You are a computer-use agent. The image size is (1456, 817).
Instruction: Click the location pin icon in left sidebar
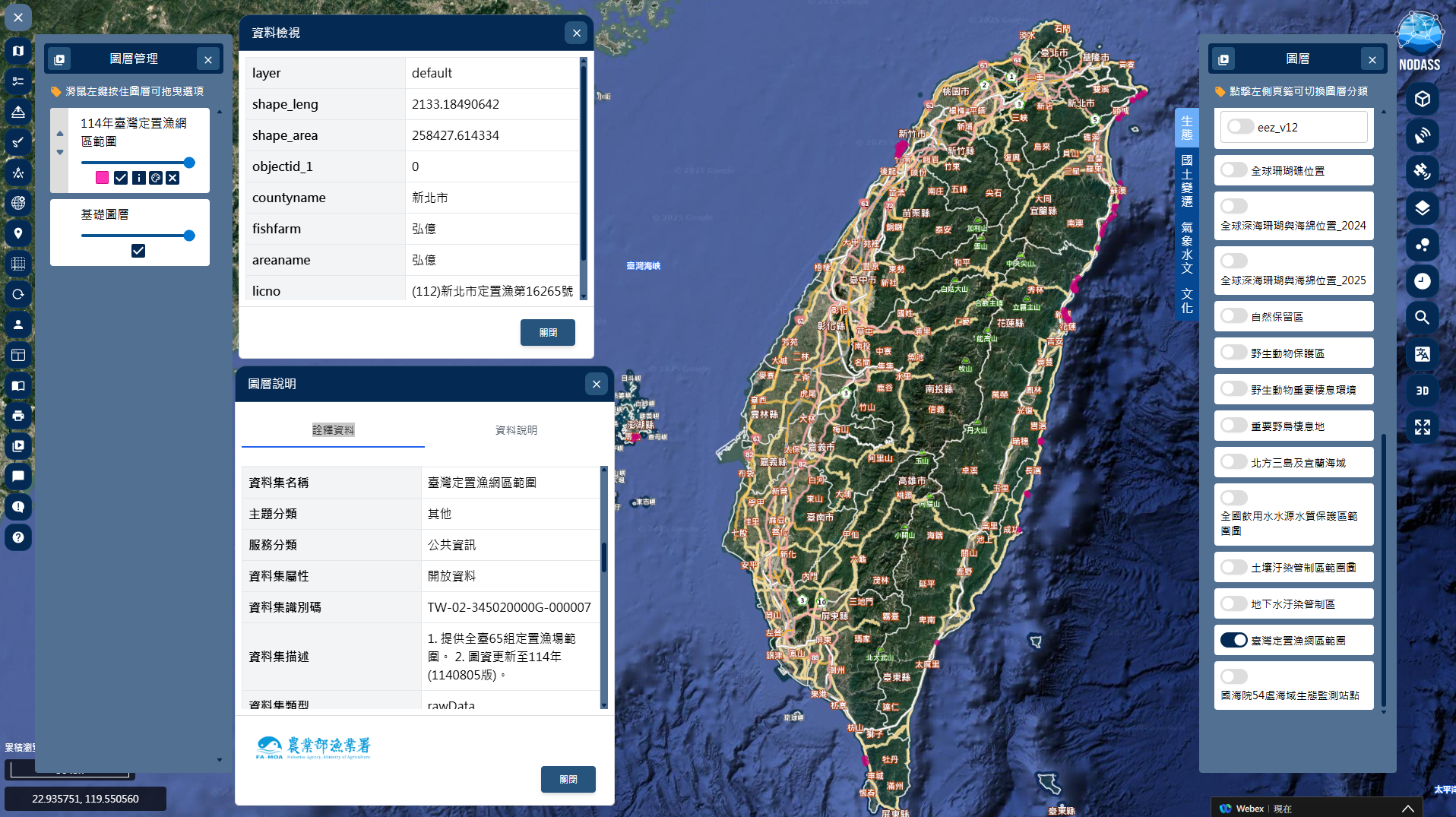coord(18,233)
